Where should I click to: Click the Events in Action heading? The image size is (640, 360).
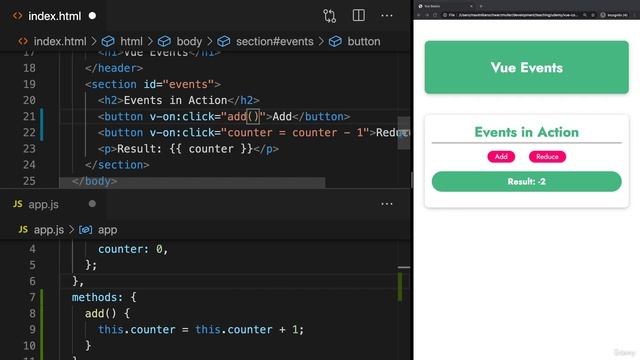pos(527,132)
